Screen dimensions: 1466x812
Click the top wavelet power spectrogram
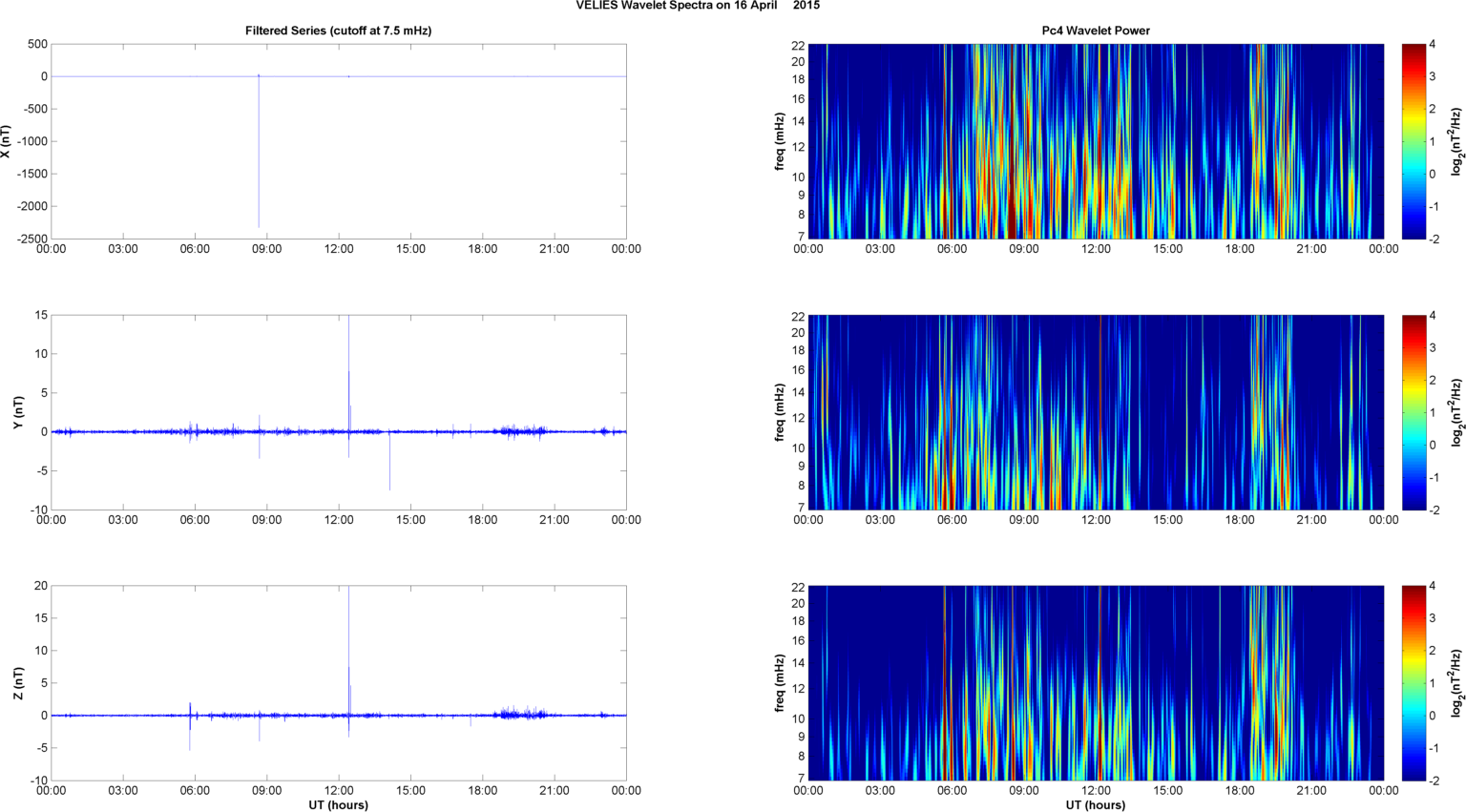coord(1095,141)
